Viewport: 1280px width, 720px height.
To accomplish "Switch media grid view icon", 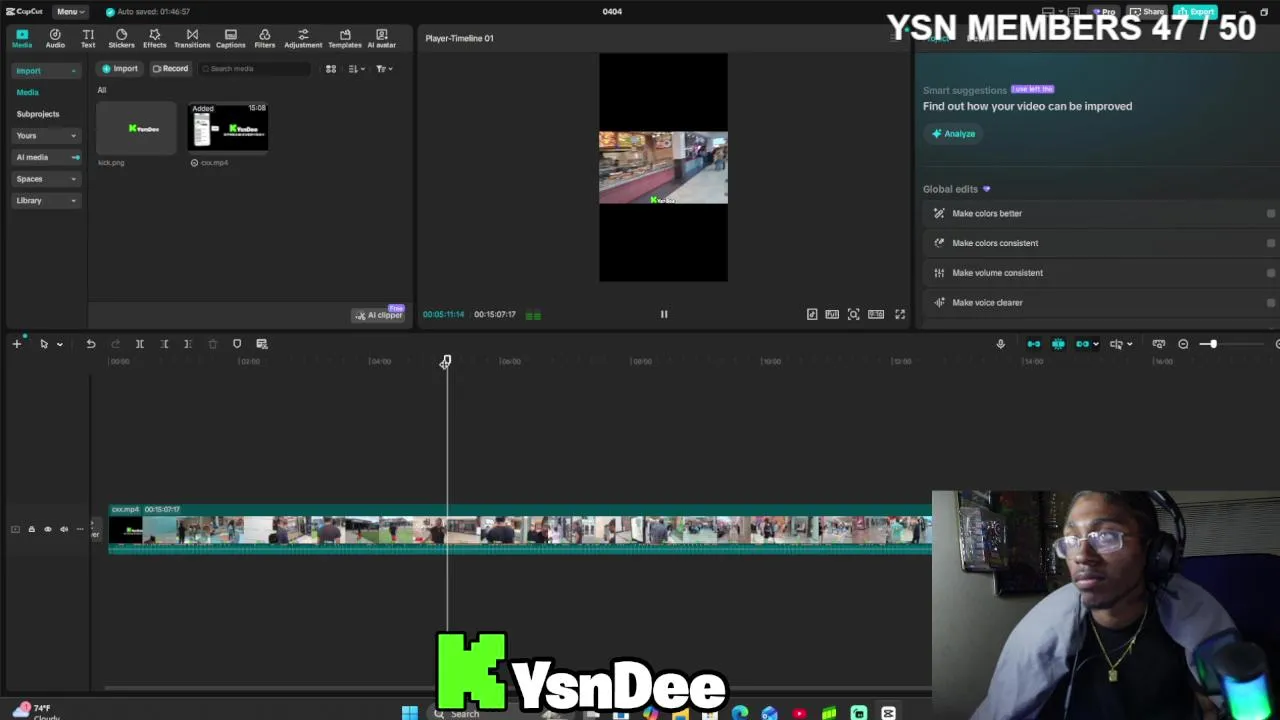I will click(331, 69).
